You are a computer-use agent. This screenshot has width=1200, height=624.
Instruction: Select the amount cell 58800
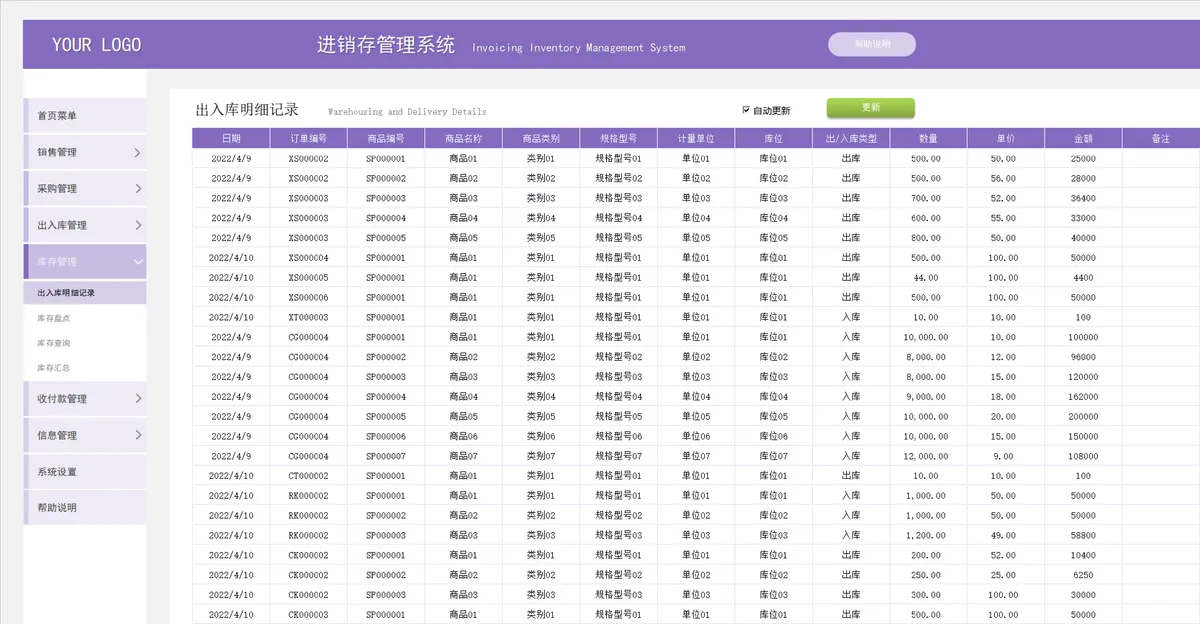1083,536
